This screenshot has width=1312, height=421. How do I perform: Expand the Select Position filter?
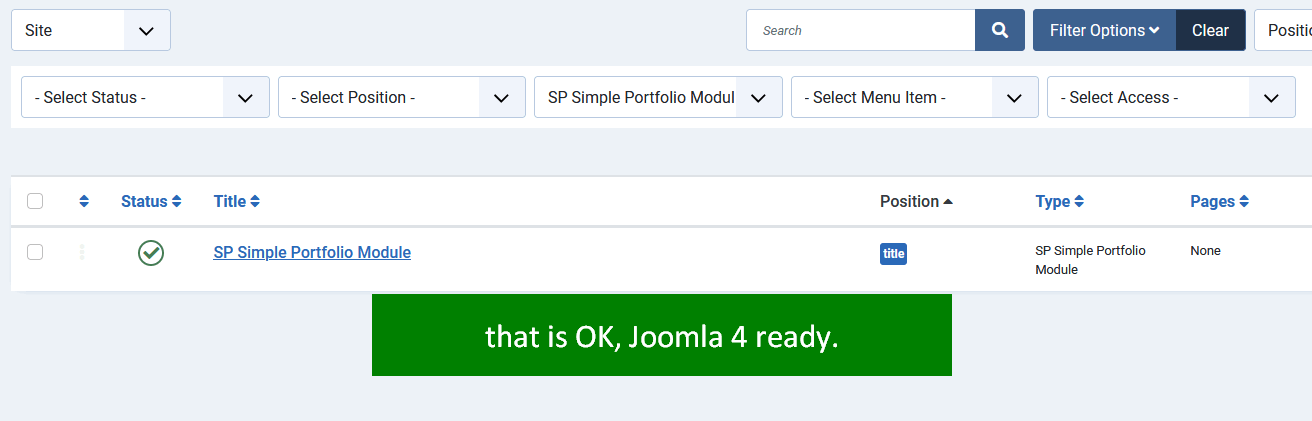click(402, 97)
